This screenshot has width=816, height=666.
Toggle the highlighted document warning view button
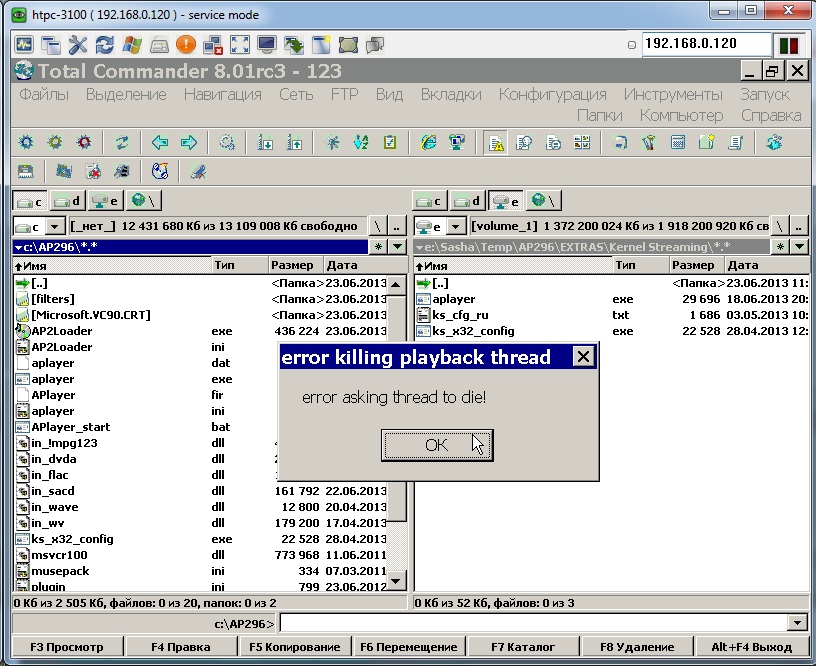click(495, 143)
